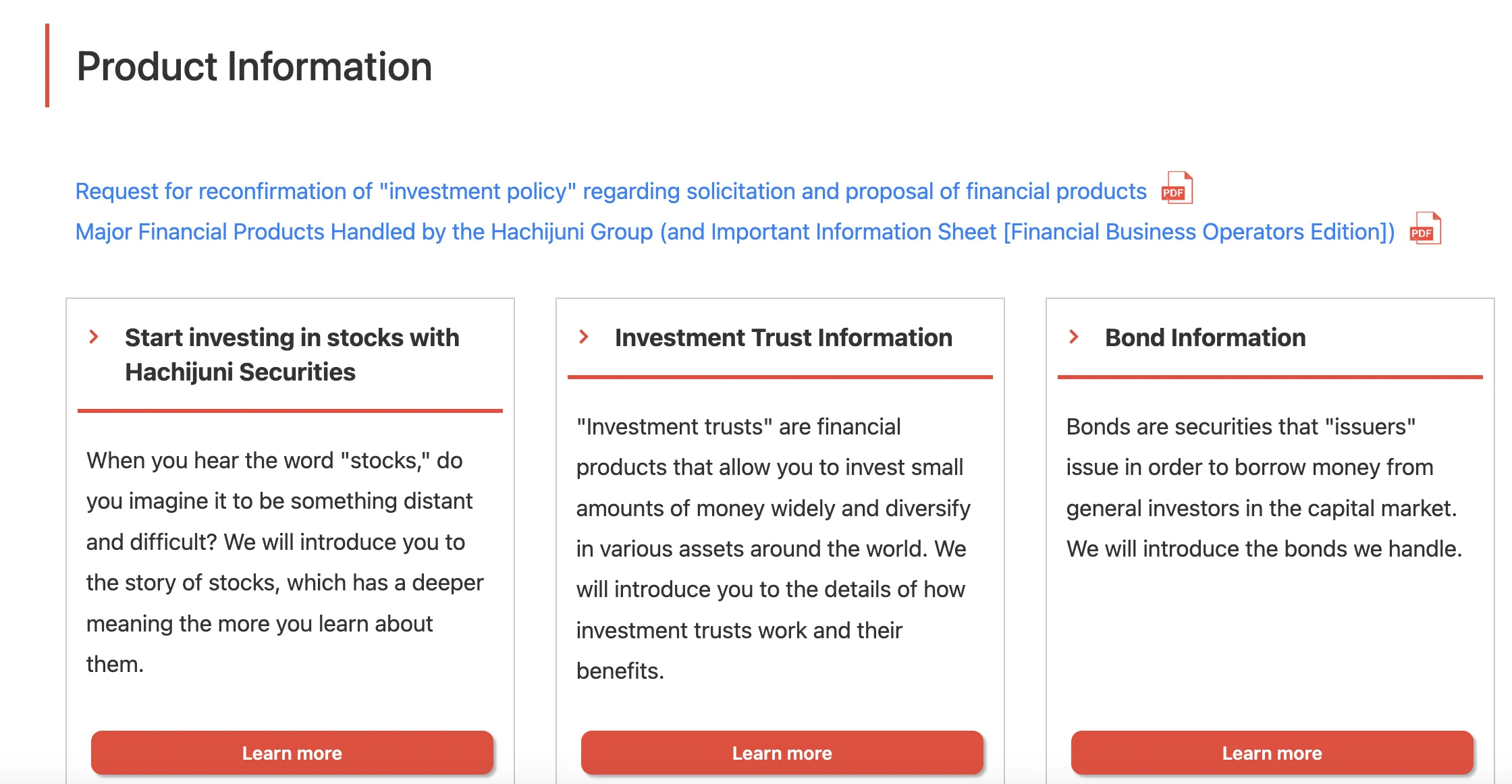
Task: Open Start investing in stocks with Hachijuni heading
Action: click(x=292, y=355)
